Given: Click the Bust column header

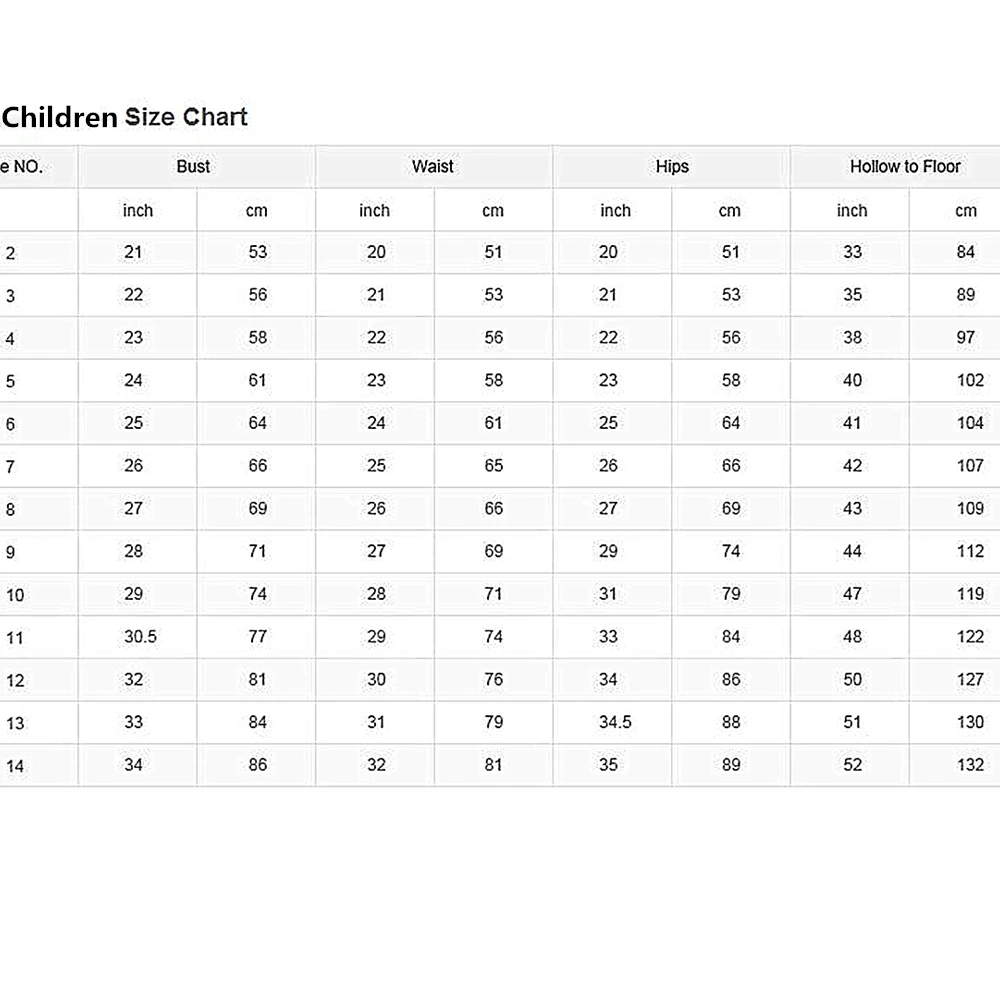Looking at the screenshot, I should 193,167.
